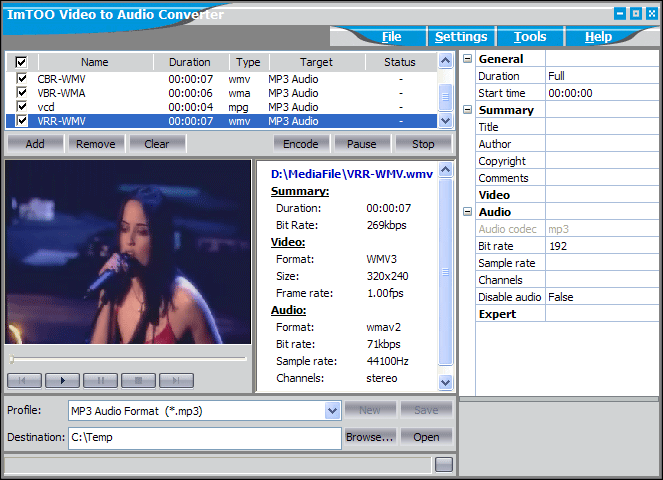Toggle the vcd file checkbox
Screen dimensions: 663x480
(x=22, y=107)
